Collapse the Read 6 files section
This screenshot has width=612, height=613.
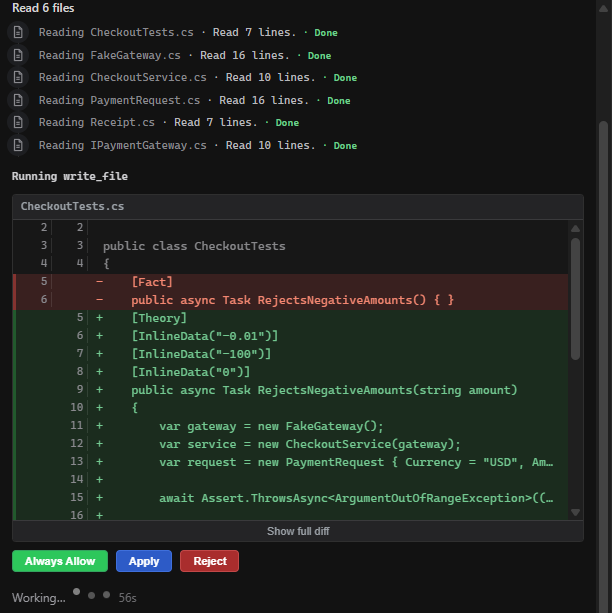coord(43,8)
